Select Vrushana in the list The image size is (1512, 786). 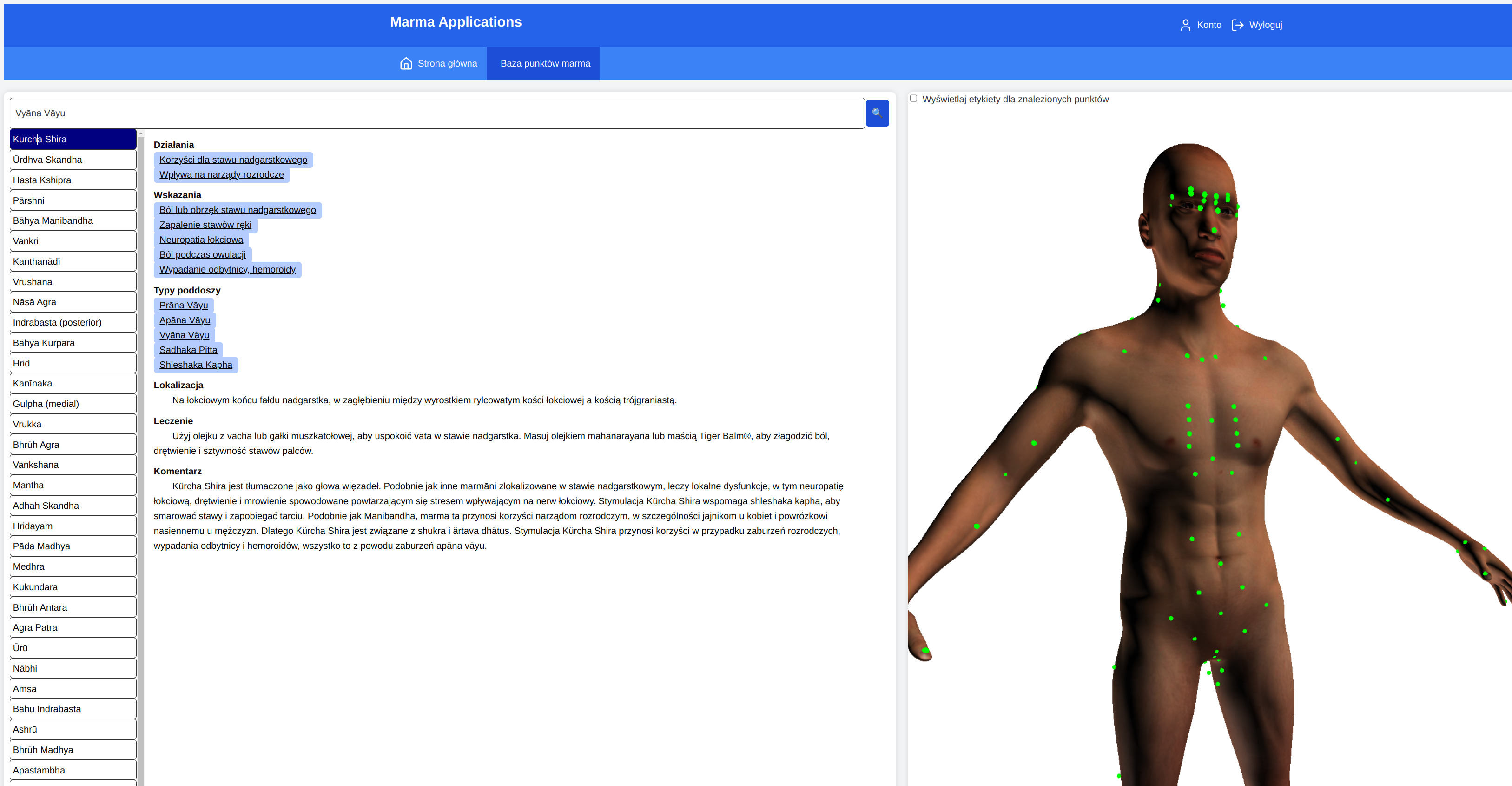(73, 282)
